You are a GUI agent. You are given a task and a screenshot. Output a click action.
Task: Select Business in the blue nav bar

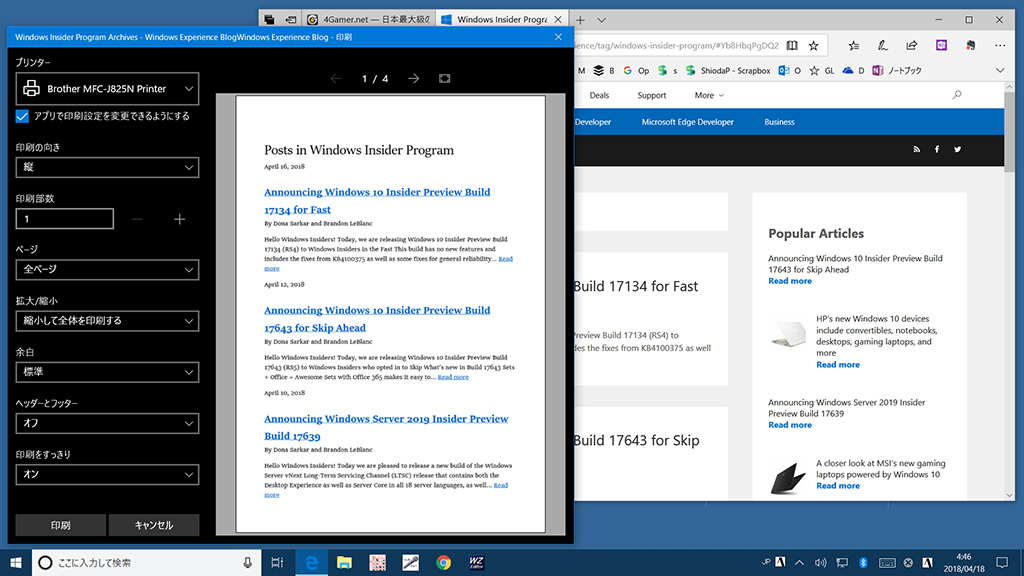point(779,122)
